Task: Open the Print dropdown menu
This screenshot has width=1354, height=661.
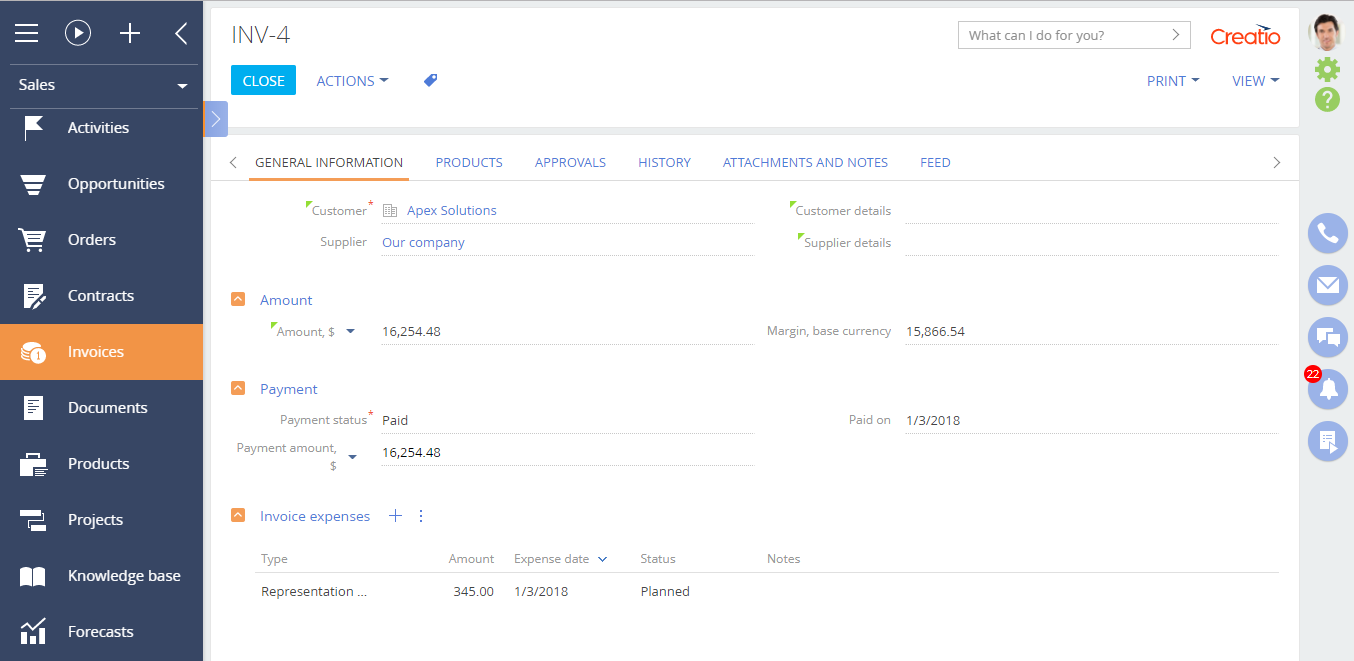Action: 1173,81
